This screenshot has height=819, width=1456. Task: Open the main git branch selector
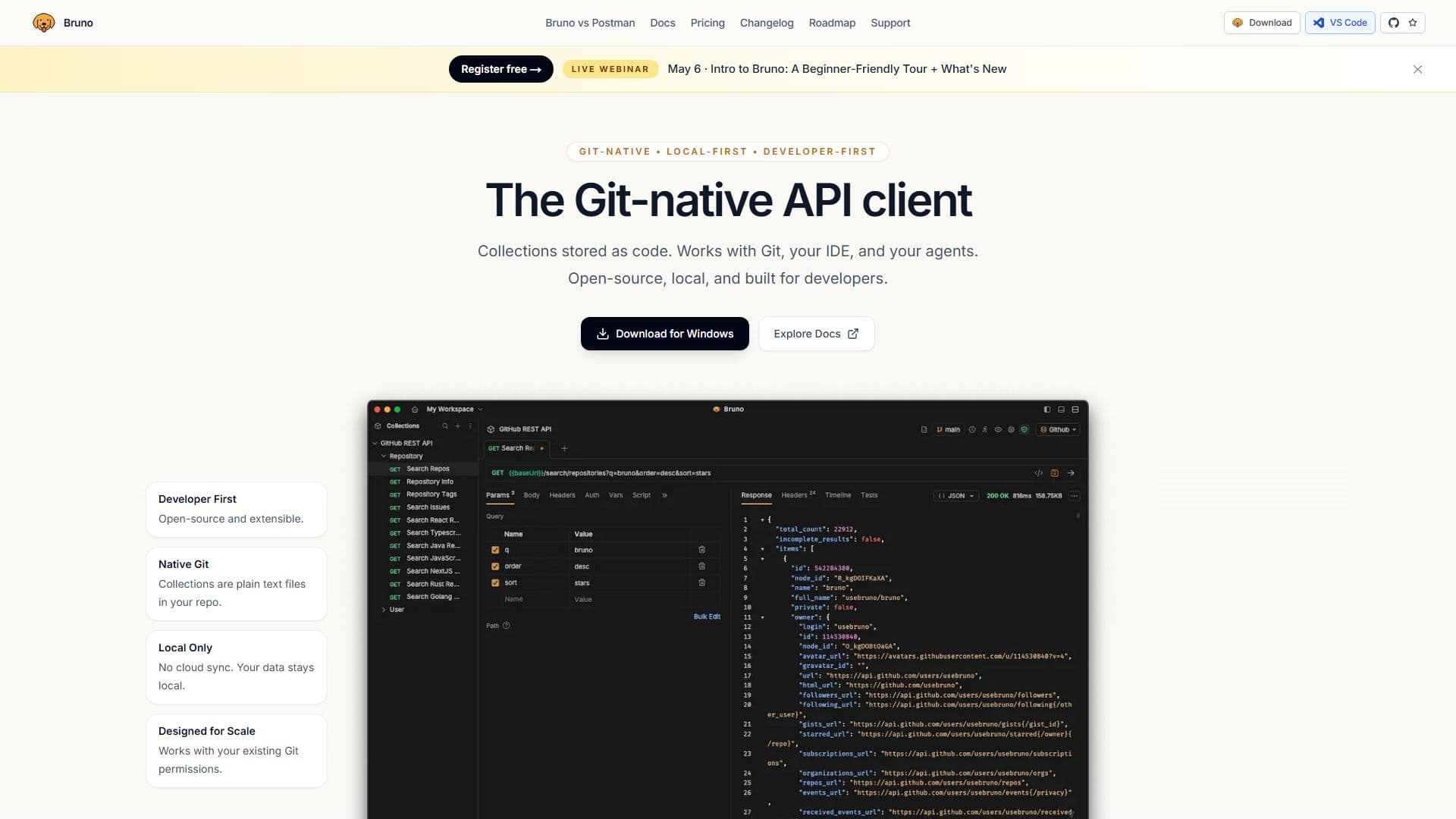coord(948,430)
